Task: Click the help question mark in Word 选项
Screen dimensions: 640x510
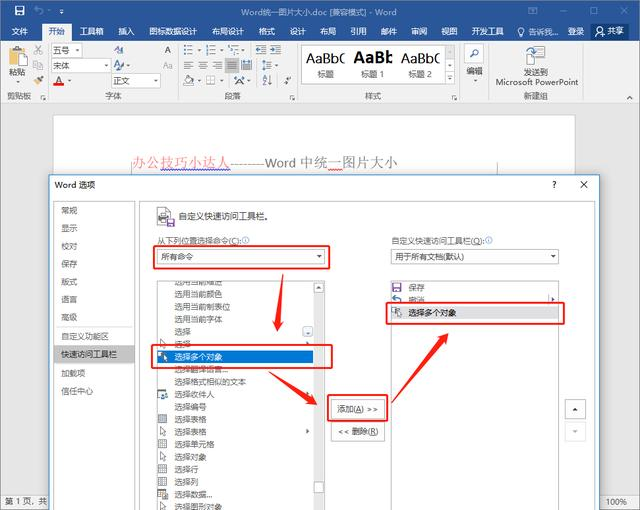Action: (554, 185)
